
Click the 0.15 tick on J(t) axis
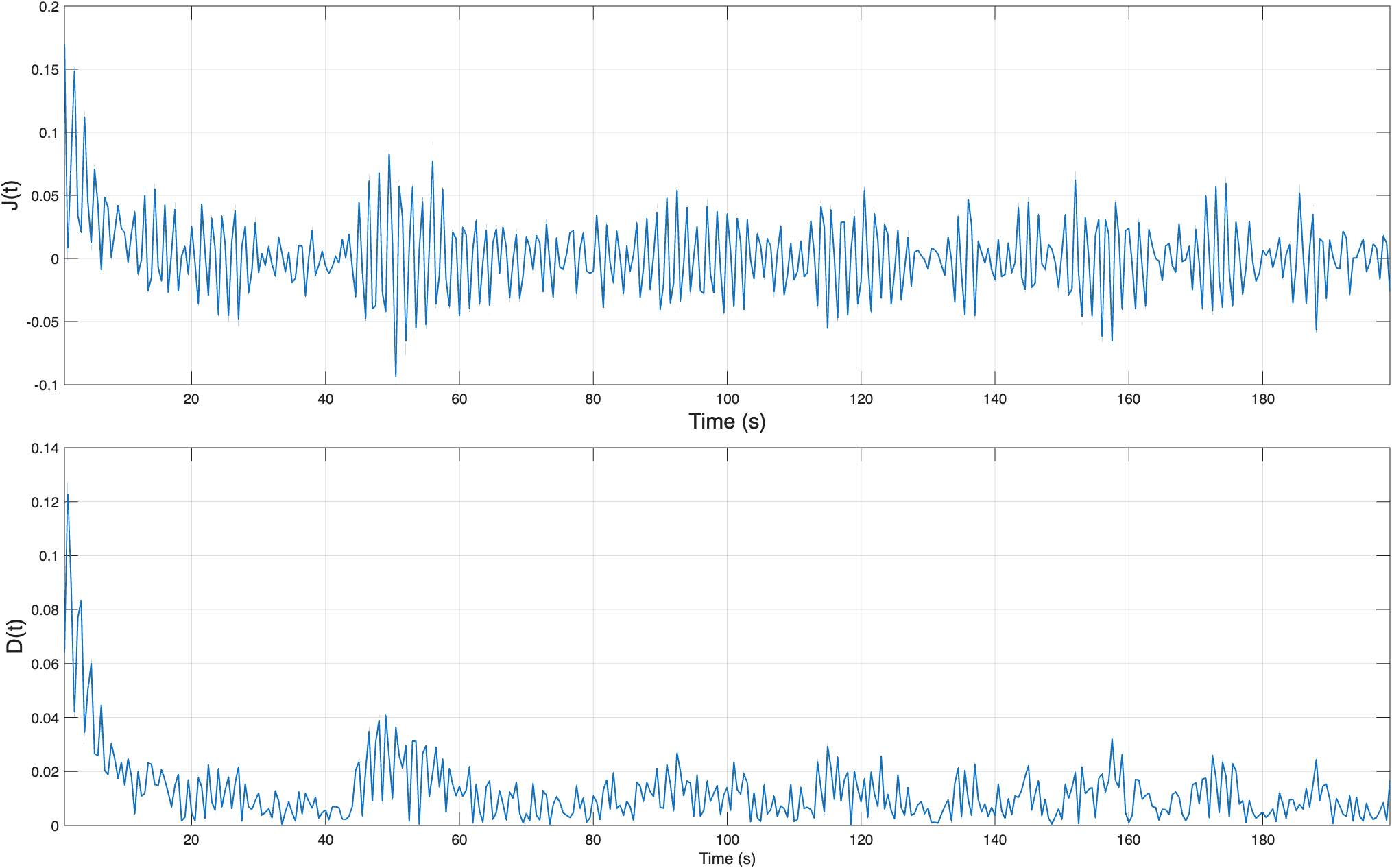(x=45, y=70)
